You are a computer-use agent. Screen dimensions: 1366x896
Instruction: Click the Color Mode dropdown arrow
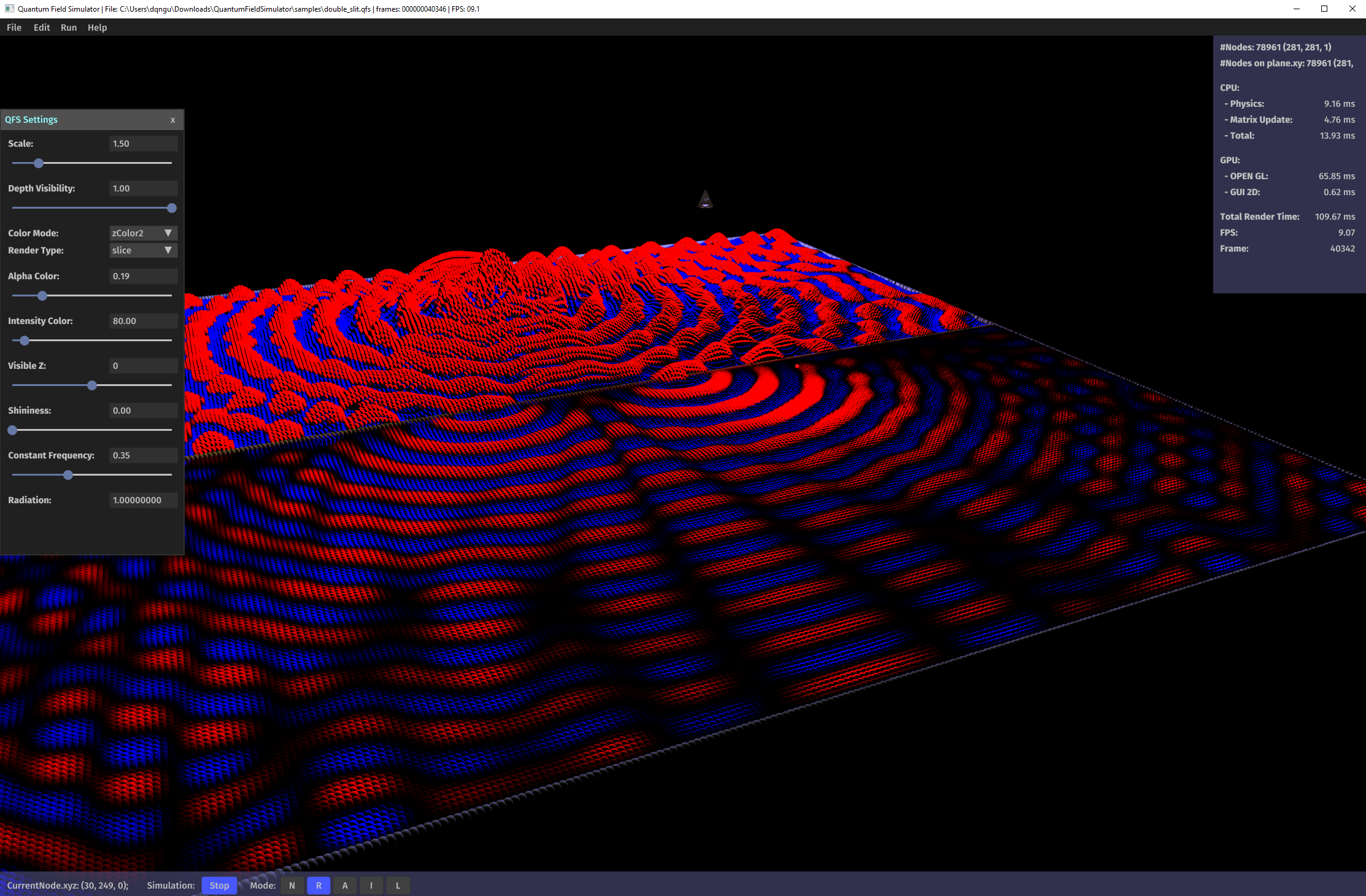(x=168, y=233)
